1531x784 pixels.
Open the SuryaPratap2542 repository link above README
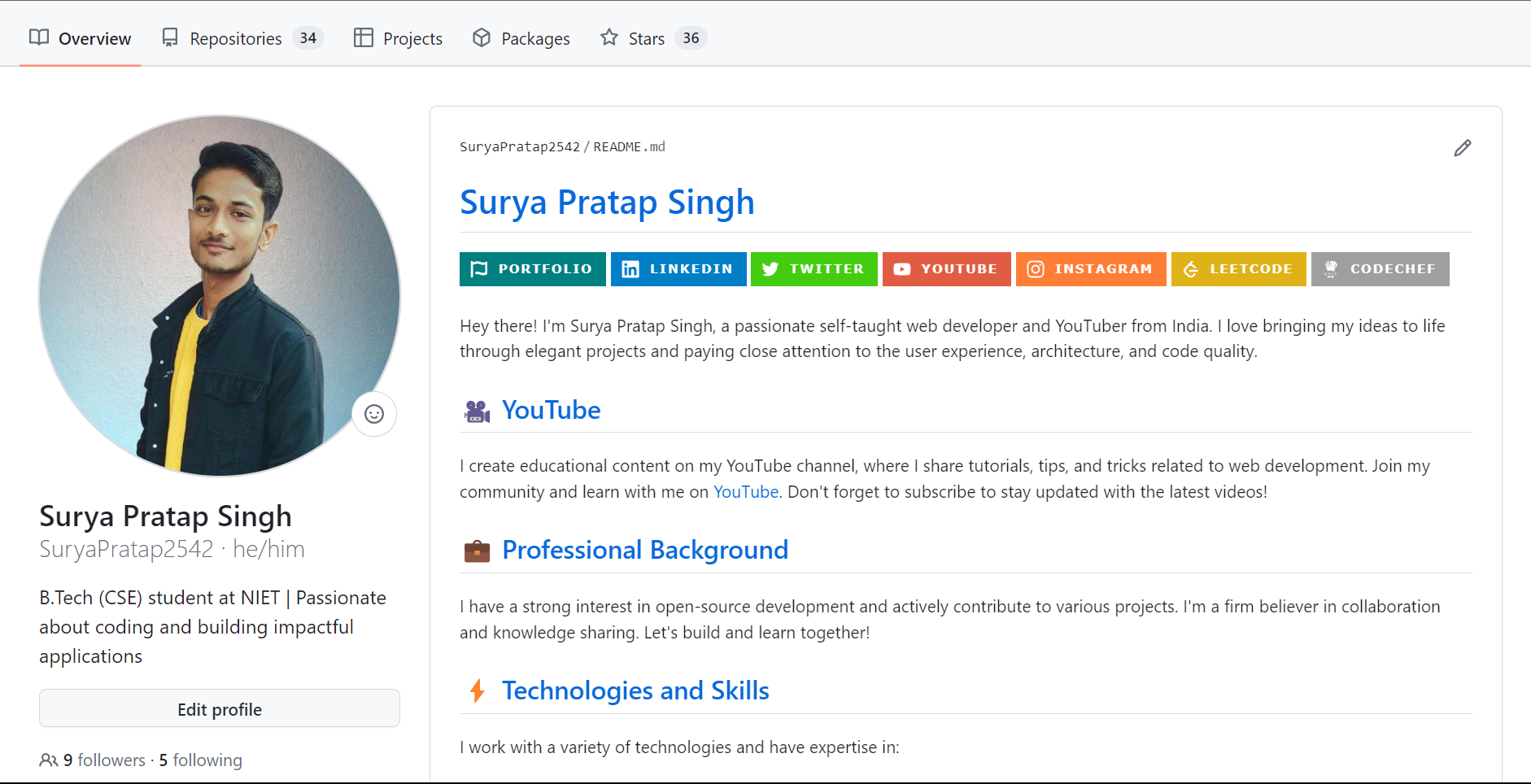point(520,146)
